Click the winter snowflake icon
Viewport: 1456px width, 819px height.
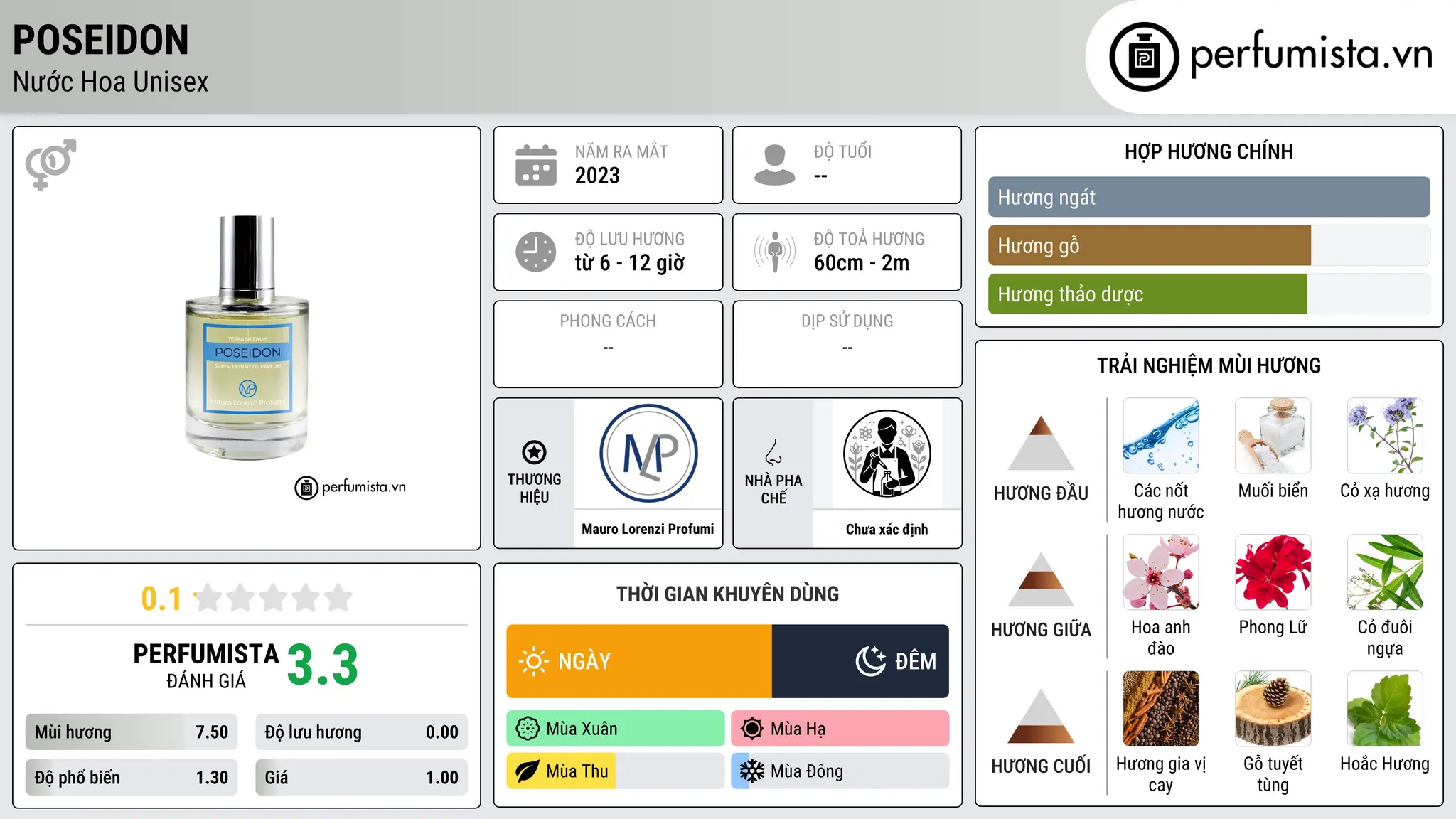[x=752, y=771]
